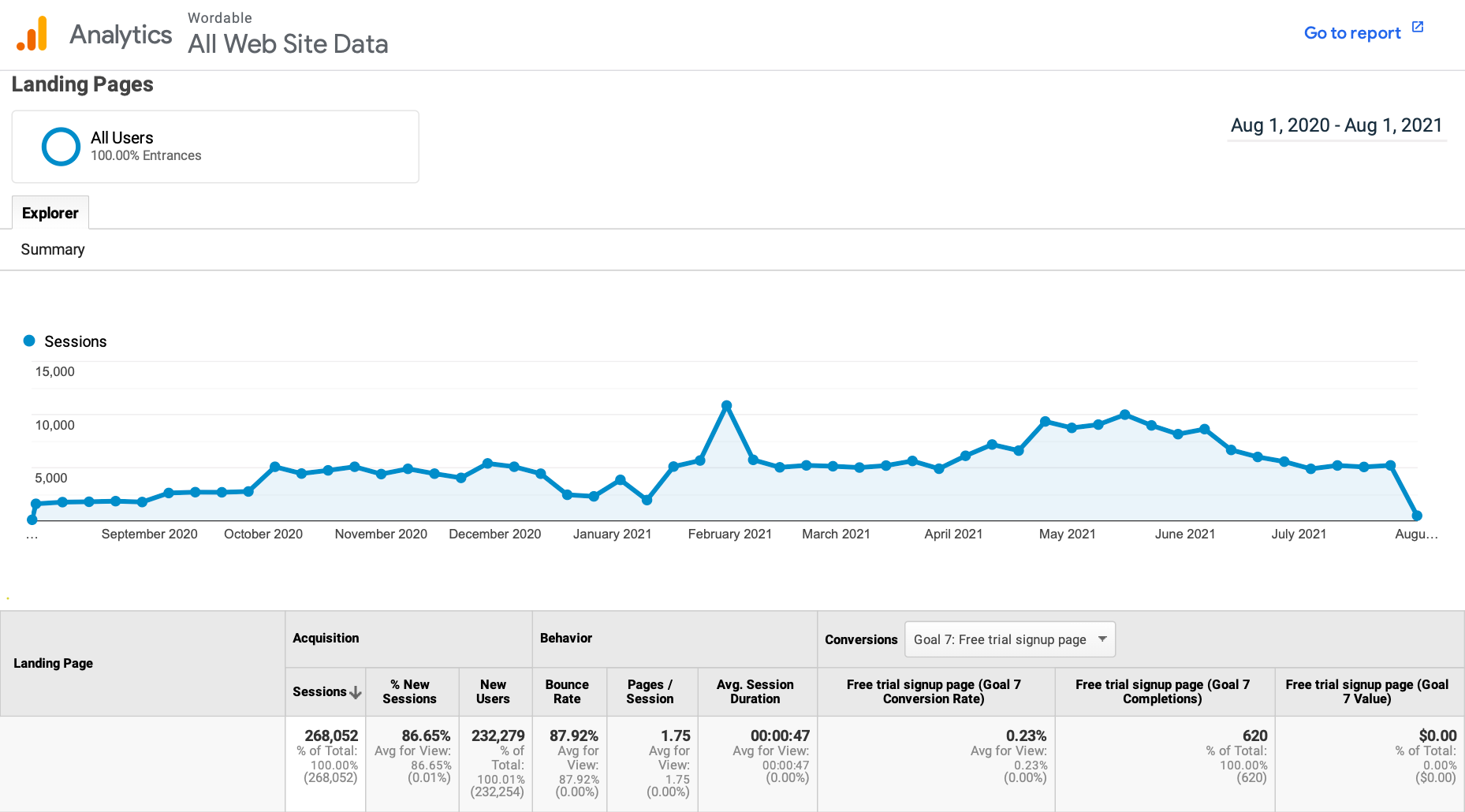Click the external link icon beside Go to report
The image size is (1465, 812).
click(1418, 28)
